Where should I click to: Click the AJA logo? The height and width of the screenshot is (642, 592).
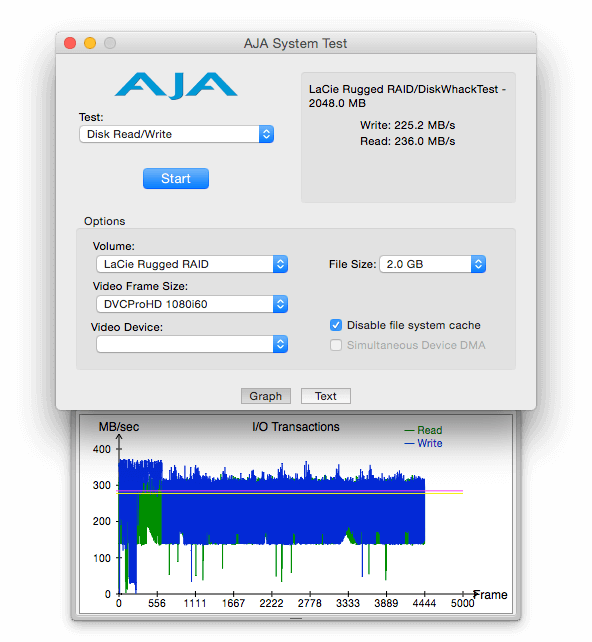[176, 86]
